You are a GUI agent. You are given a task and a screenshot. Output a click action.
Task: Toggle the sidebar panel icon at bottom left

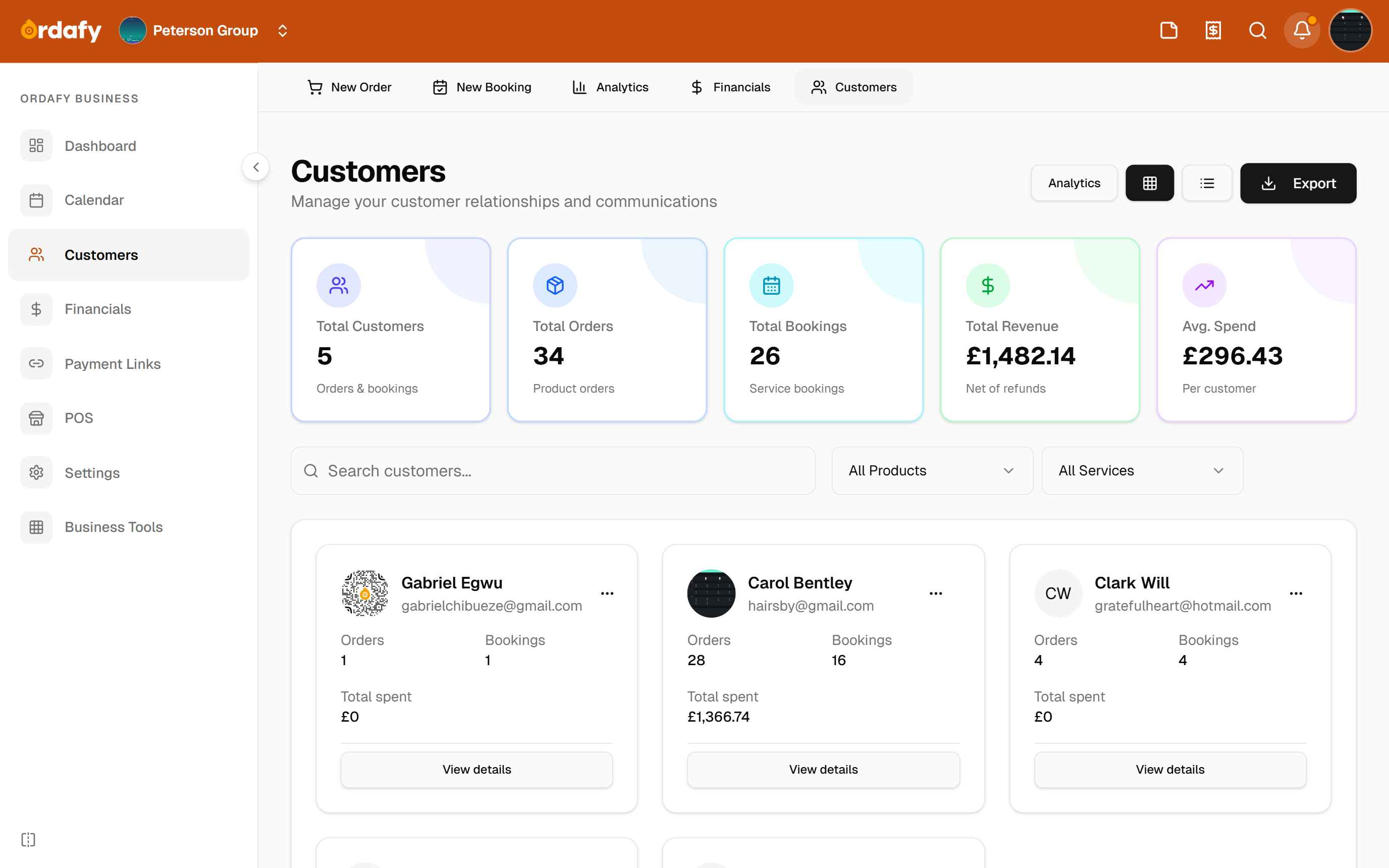tap(28, 840)
